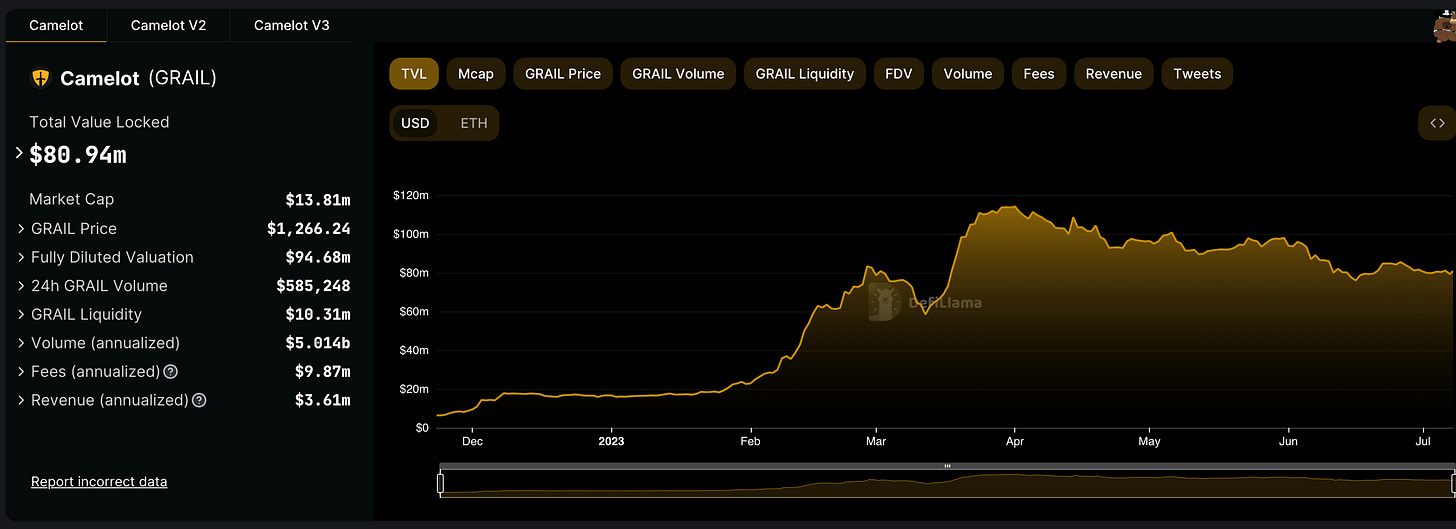Screen dimensions: 1456x529
Task: Click the $80.94m total value locked figure
Action: coord(78,155)
